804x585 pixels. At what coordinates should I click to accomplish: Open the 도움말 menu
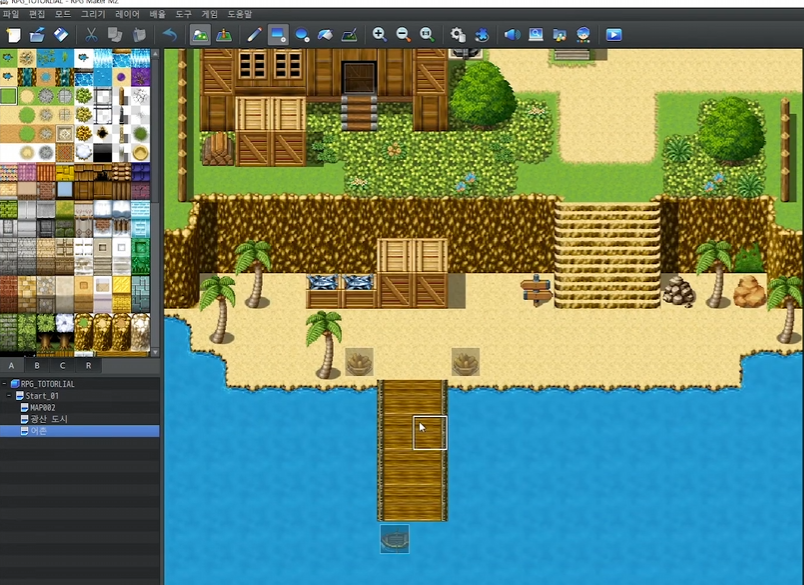click(x=240, y=14)
